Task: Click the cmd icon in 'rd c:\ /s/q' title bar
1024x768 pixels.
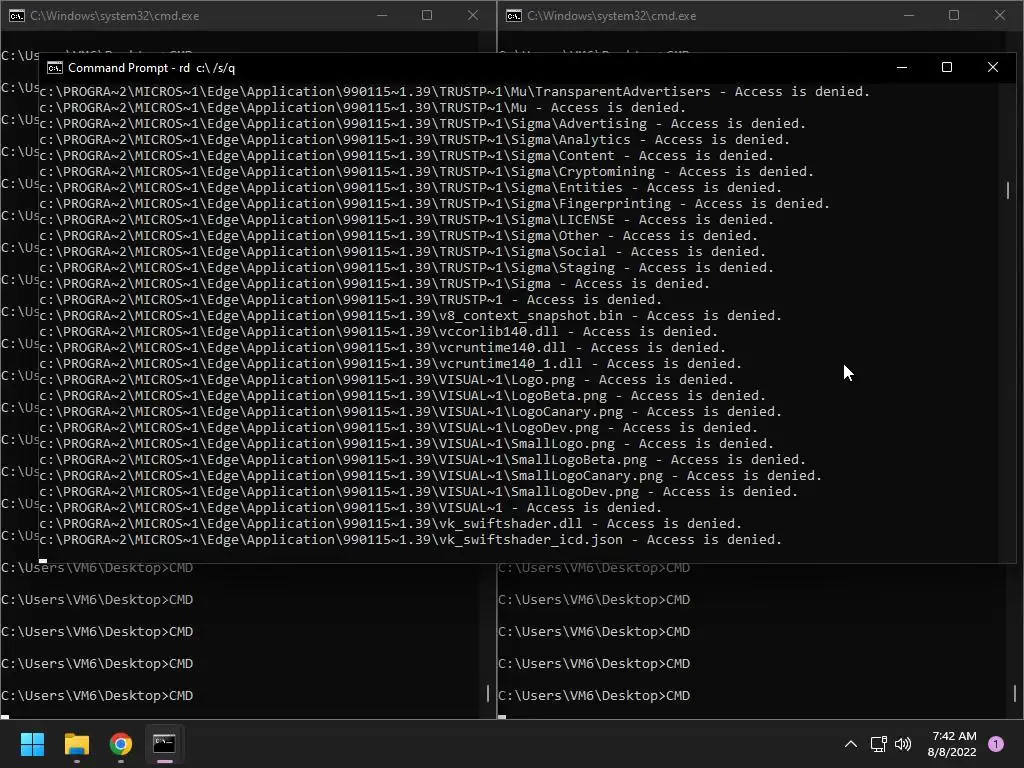Action: [x=55, y=67]
